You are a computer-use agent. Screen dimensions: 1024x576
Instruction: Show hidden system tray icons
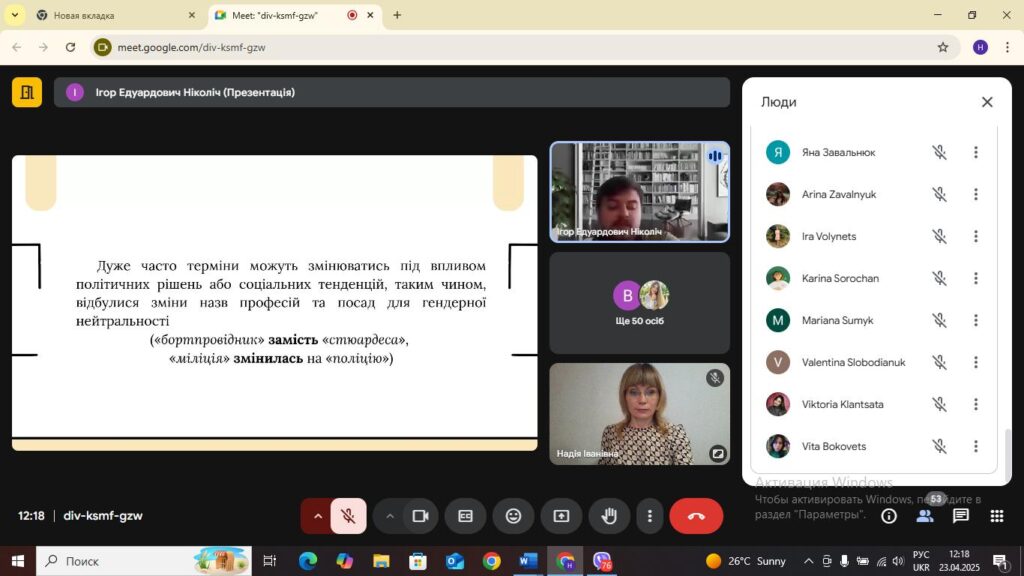click(808, 561)
